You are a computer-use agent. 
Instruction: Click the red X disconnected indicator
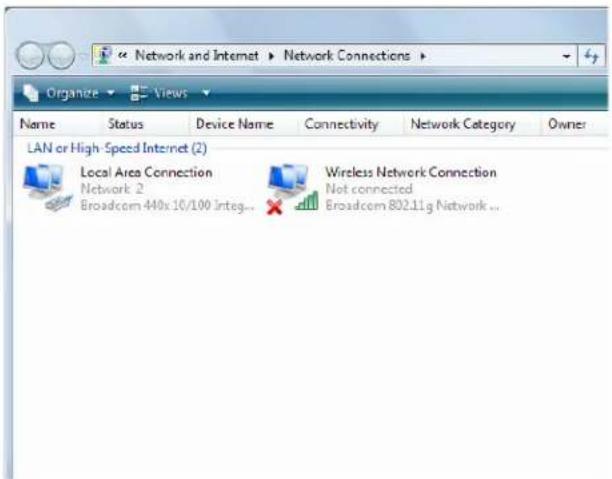click(274, 207)
